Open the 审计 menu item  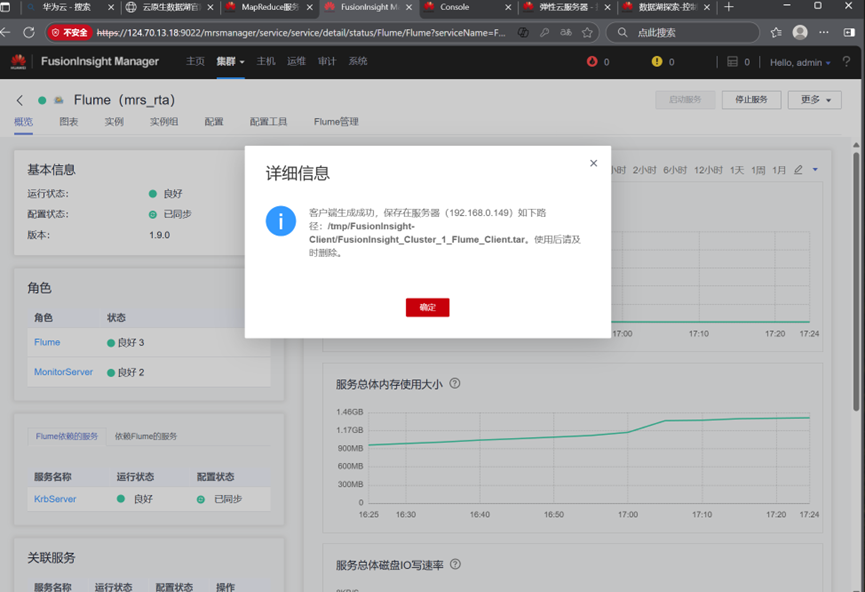point(327,61)
